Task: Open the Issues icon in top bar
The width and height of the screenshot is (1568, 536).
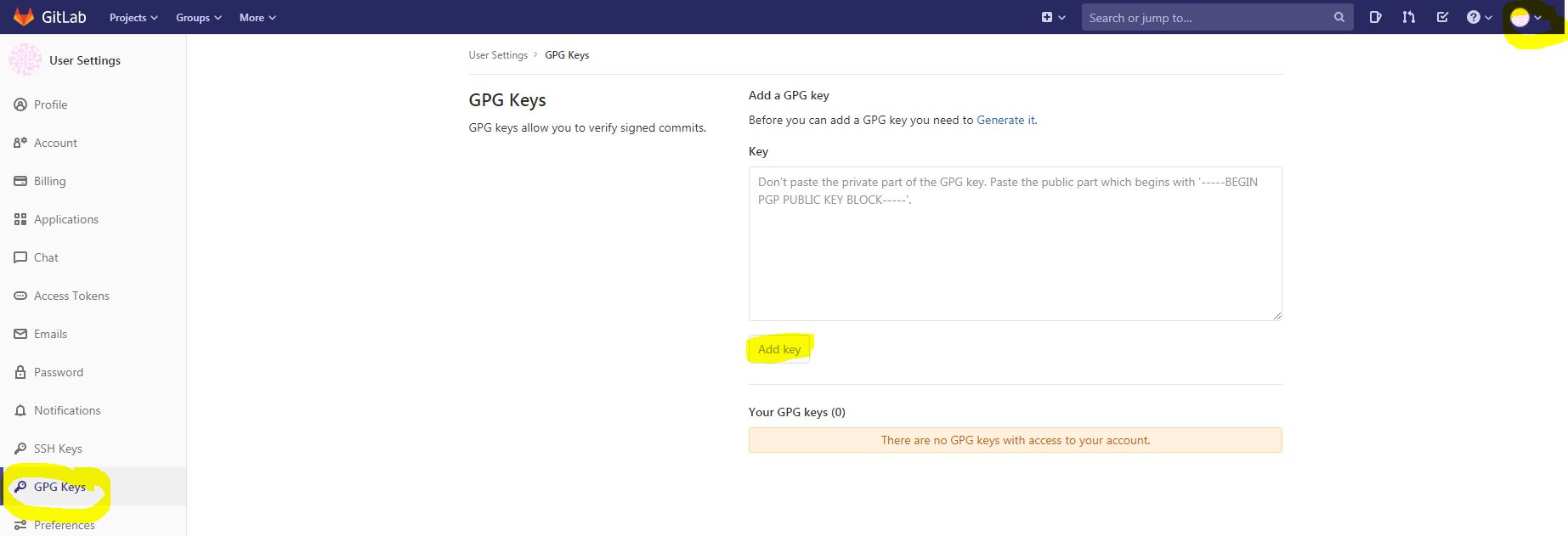Action: [x=1375, y=17]
